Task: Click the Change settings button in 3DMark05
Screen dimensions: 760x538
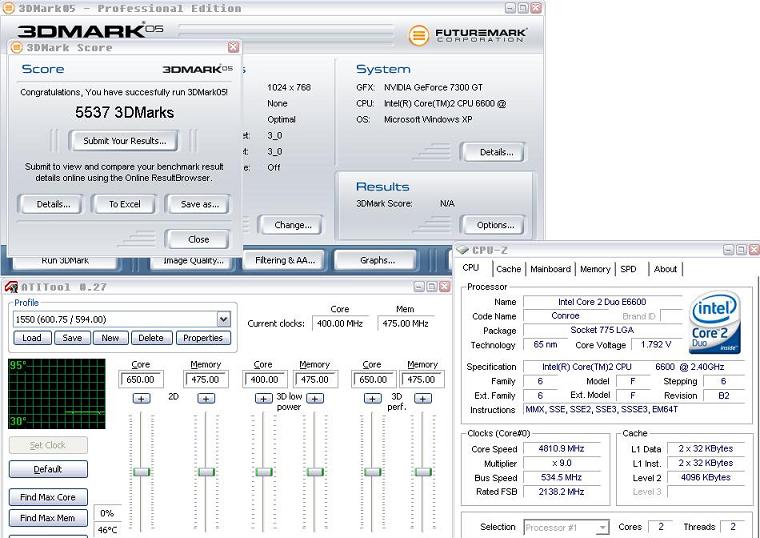Action: click(291, 225)
